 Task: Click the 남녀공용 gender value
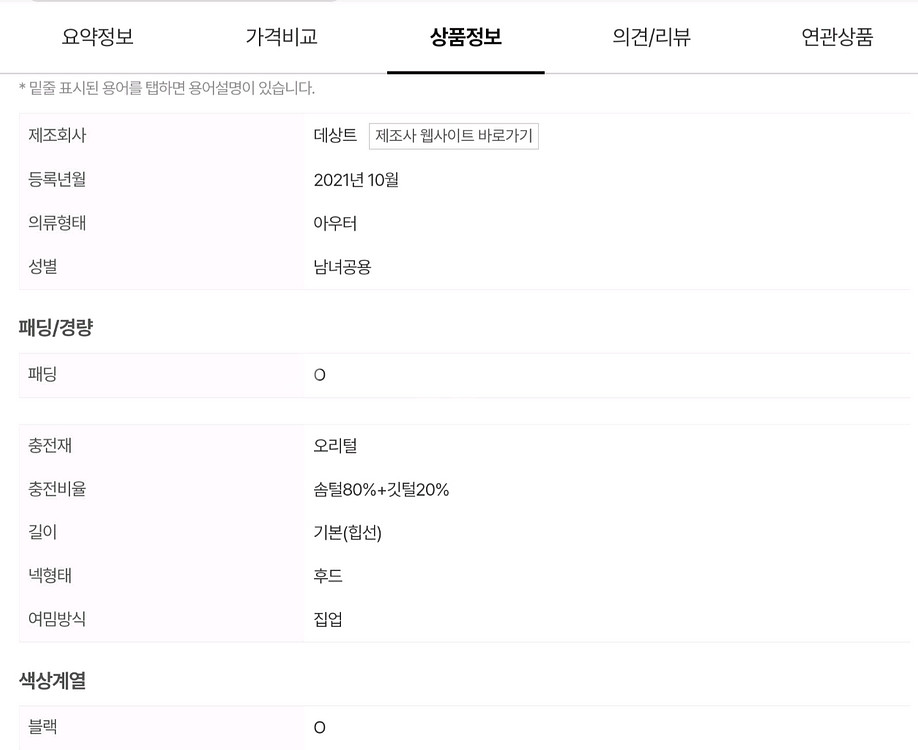[x=342, y=267]
